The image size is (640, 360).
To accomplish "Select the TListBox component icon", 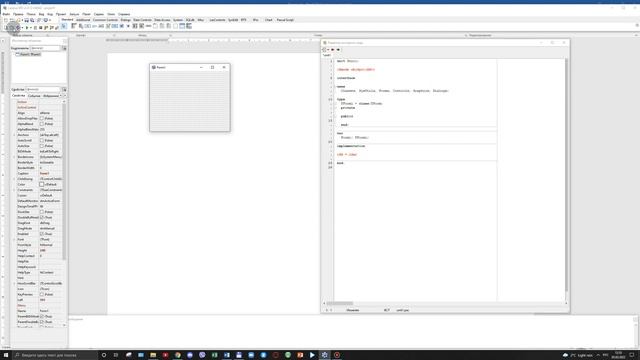I will coord(135,26).
